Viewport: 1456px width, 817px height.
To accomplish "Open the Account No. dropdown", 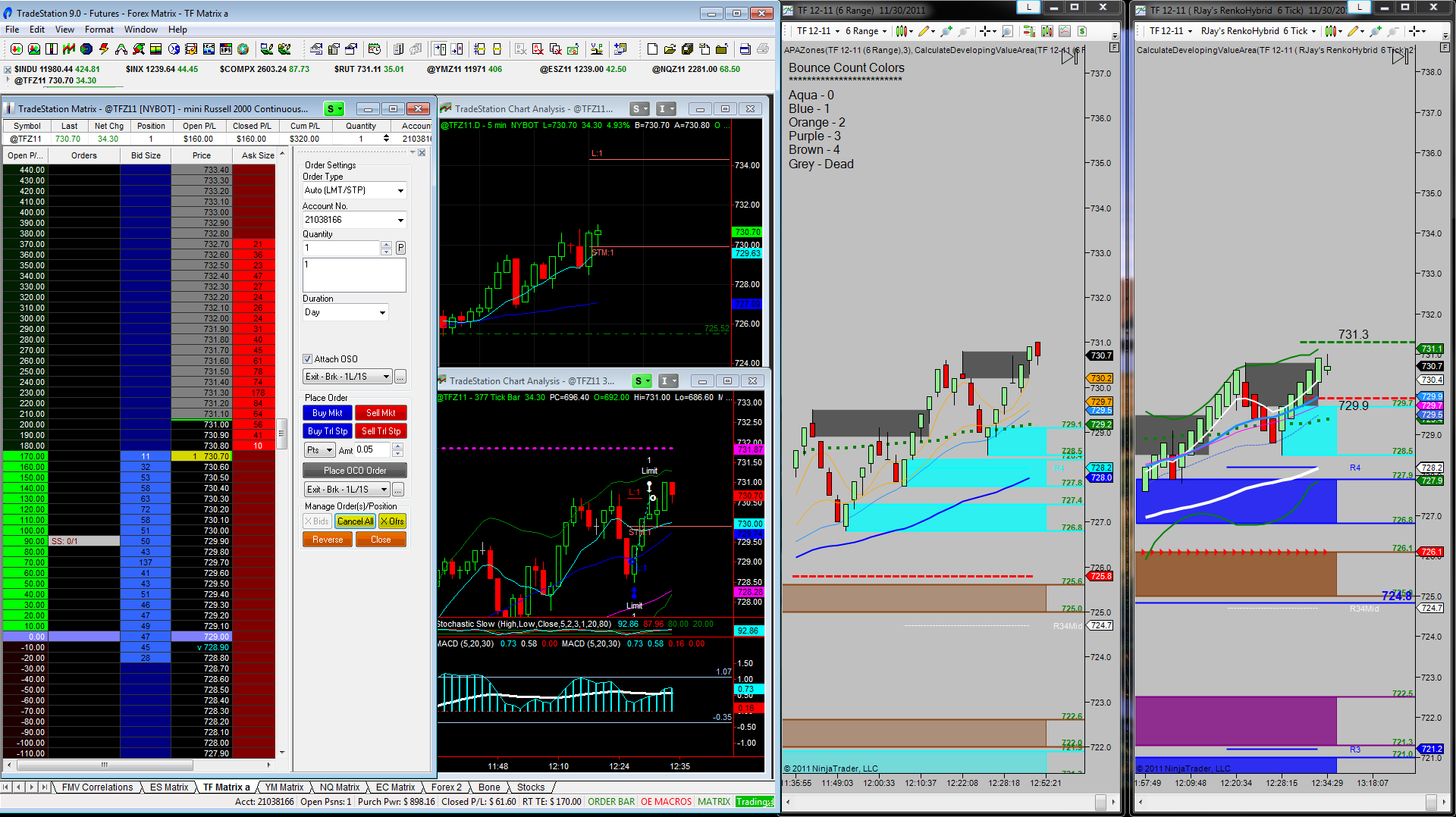I will [x=355, y=220].
